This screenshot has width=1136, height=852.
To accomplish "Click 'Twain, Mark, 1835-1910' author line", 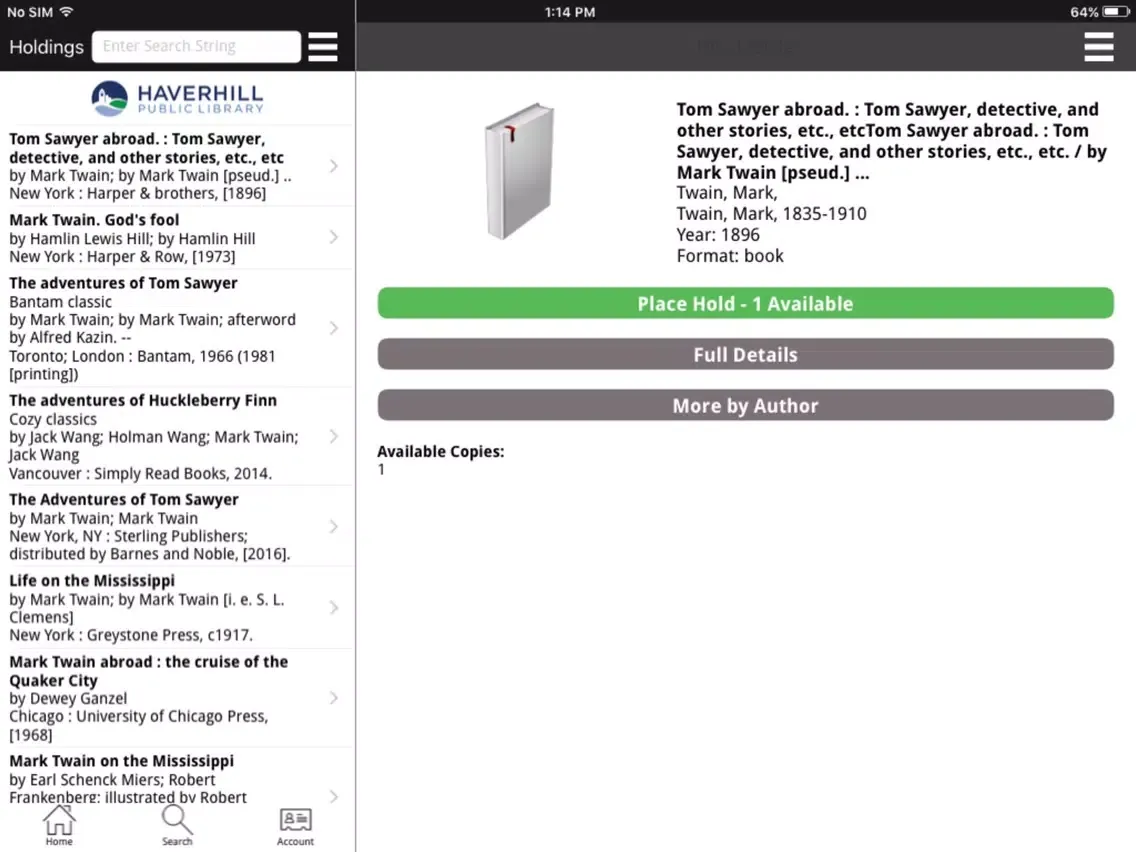I will 772,214.
